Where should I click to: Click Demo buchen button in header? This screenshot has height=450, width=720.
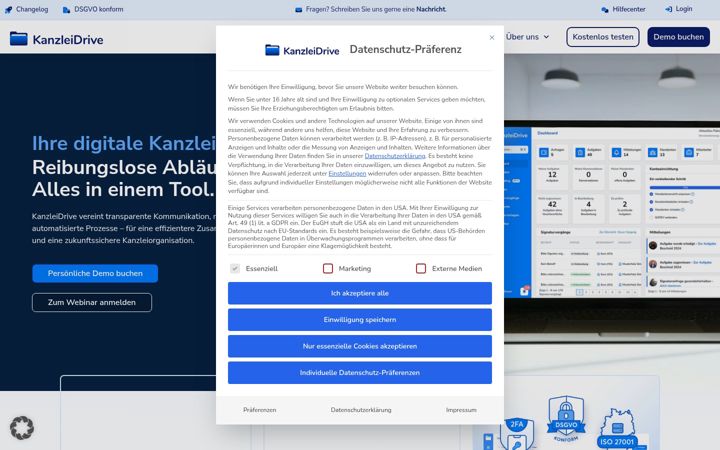tap(678, 37)
